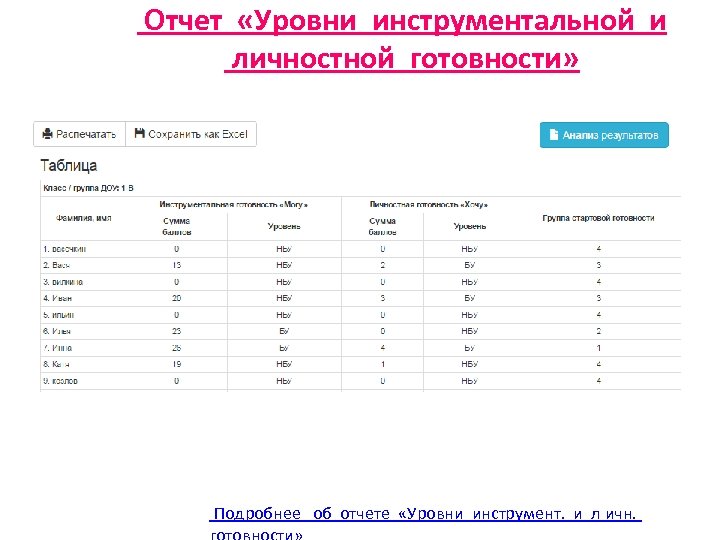
Task: Select row 3 student name
Action: tap(63, 282)
